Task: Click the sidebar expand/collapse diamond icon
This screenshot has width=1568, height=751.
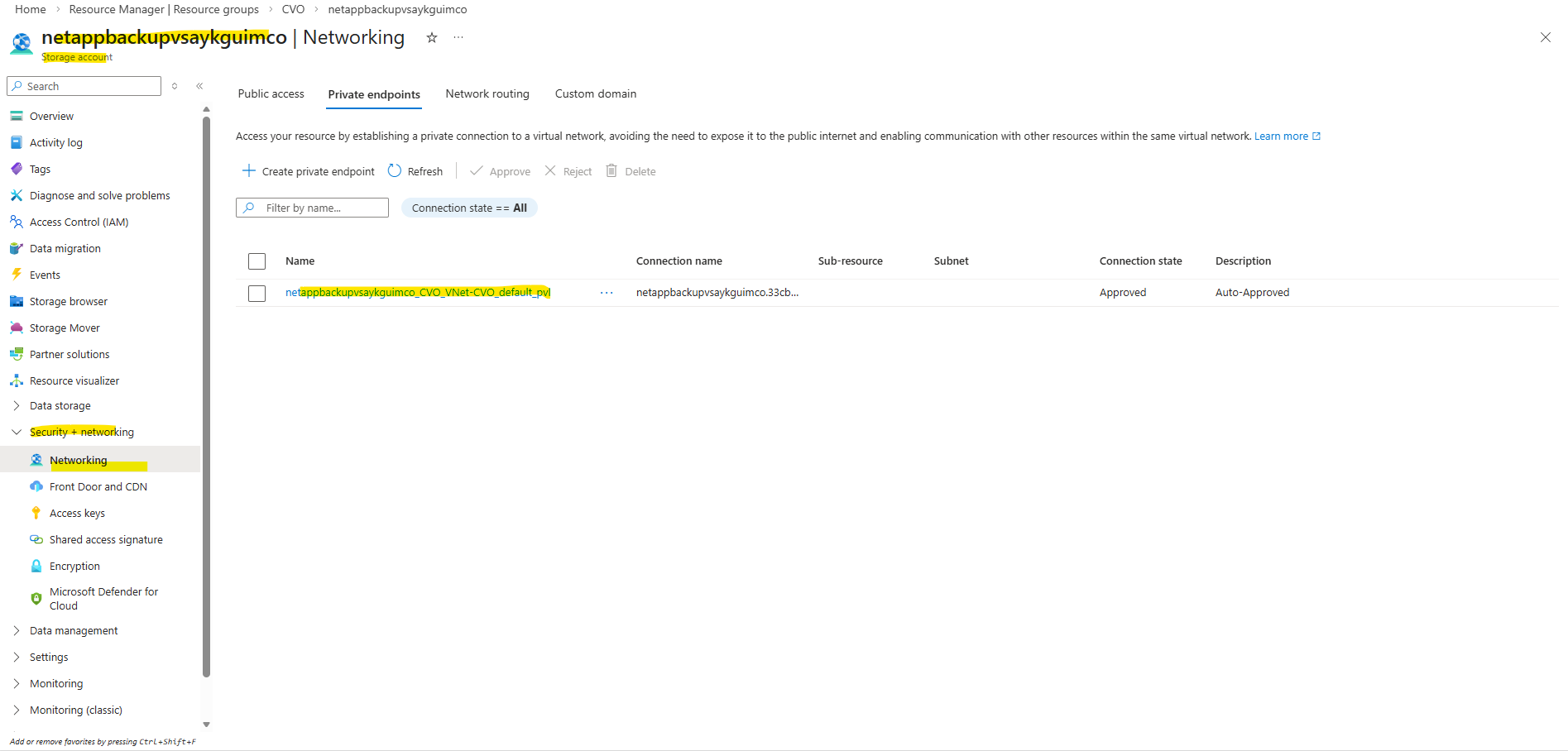Action: point(175,86)
